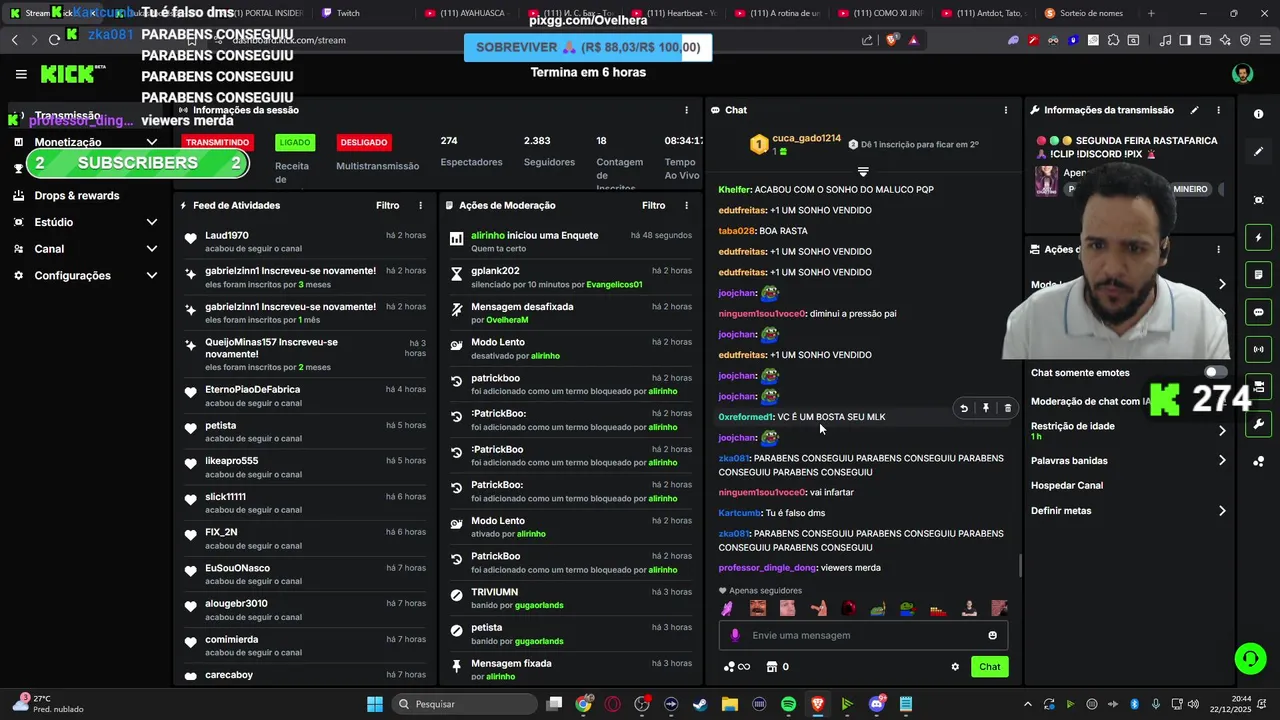Delete the 0xreformed1 chat message
Screen dimensions: 1280x720
(x=1007, y=408)
